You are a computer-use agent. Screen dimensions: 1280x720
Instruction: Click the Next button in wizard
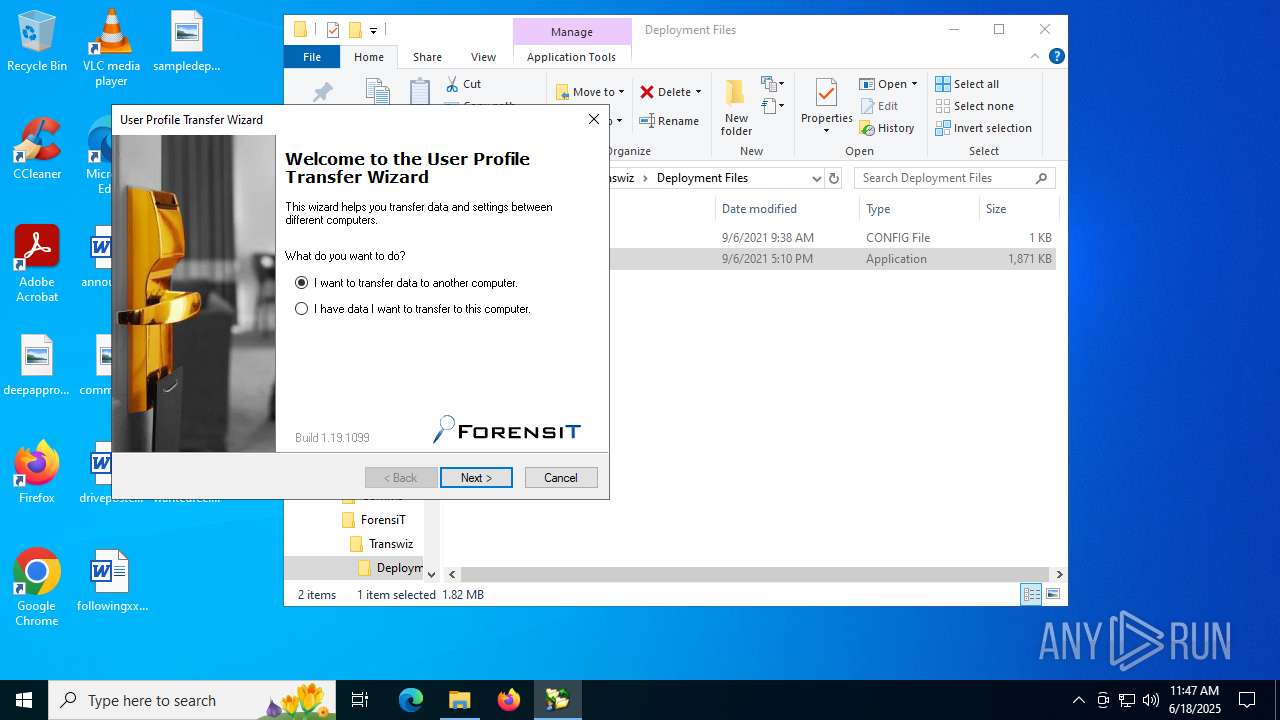pyautogui.click(x=476, y=478)
